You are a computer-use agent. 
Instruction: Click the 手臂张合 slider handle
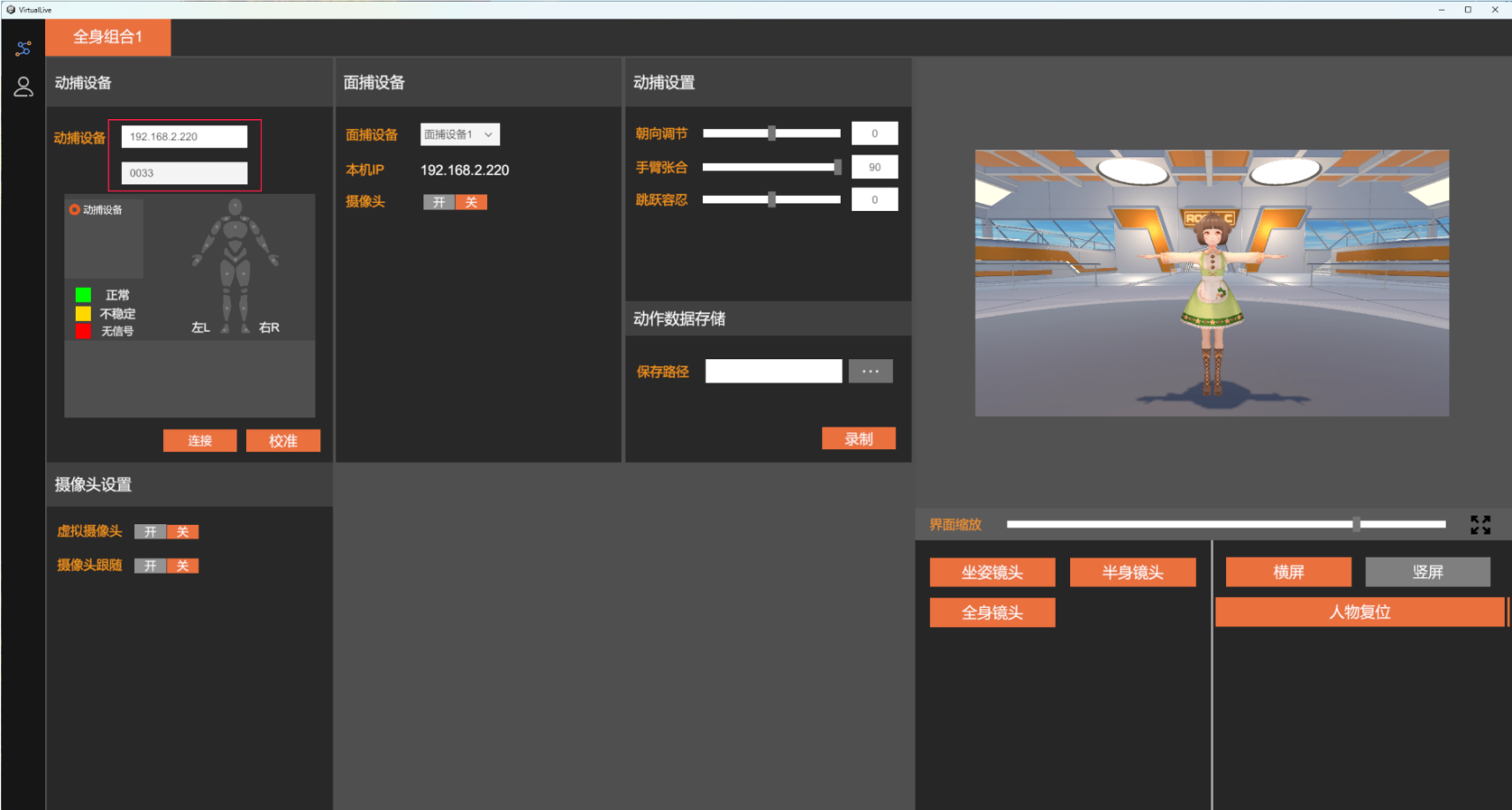click(837, 167)
